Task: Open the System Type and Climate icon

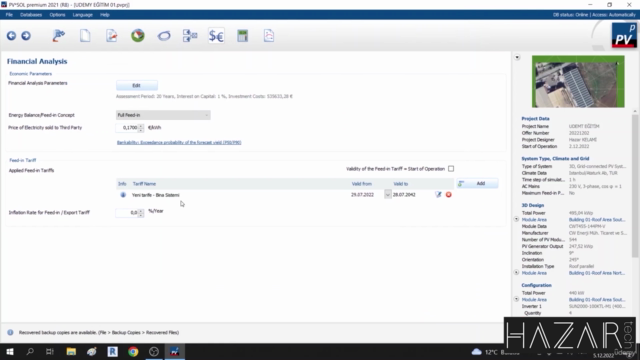Action: (x=111, y=36)
